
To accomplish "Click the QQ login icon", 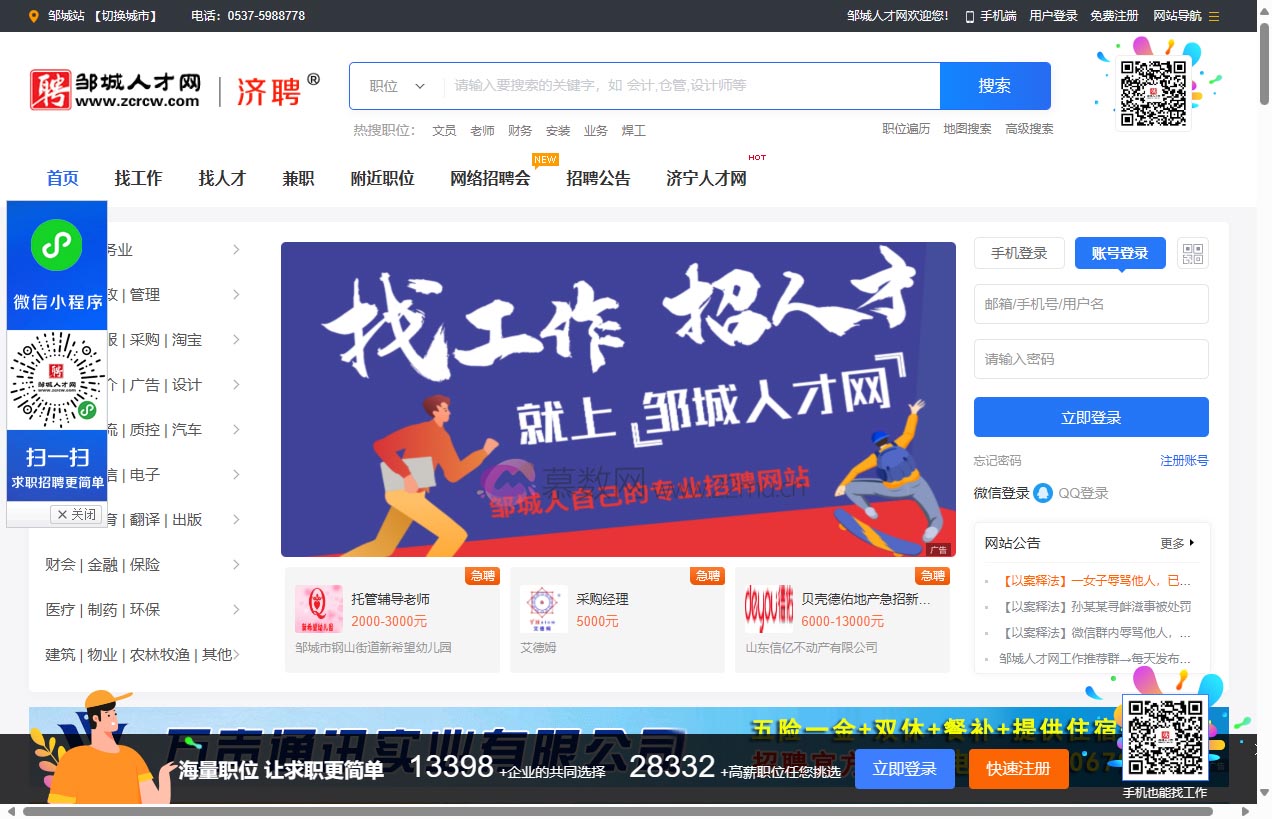I will coord(1044,492).
